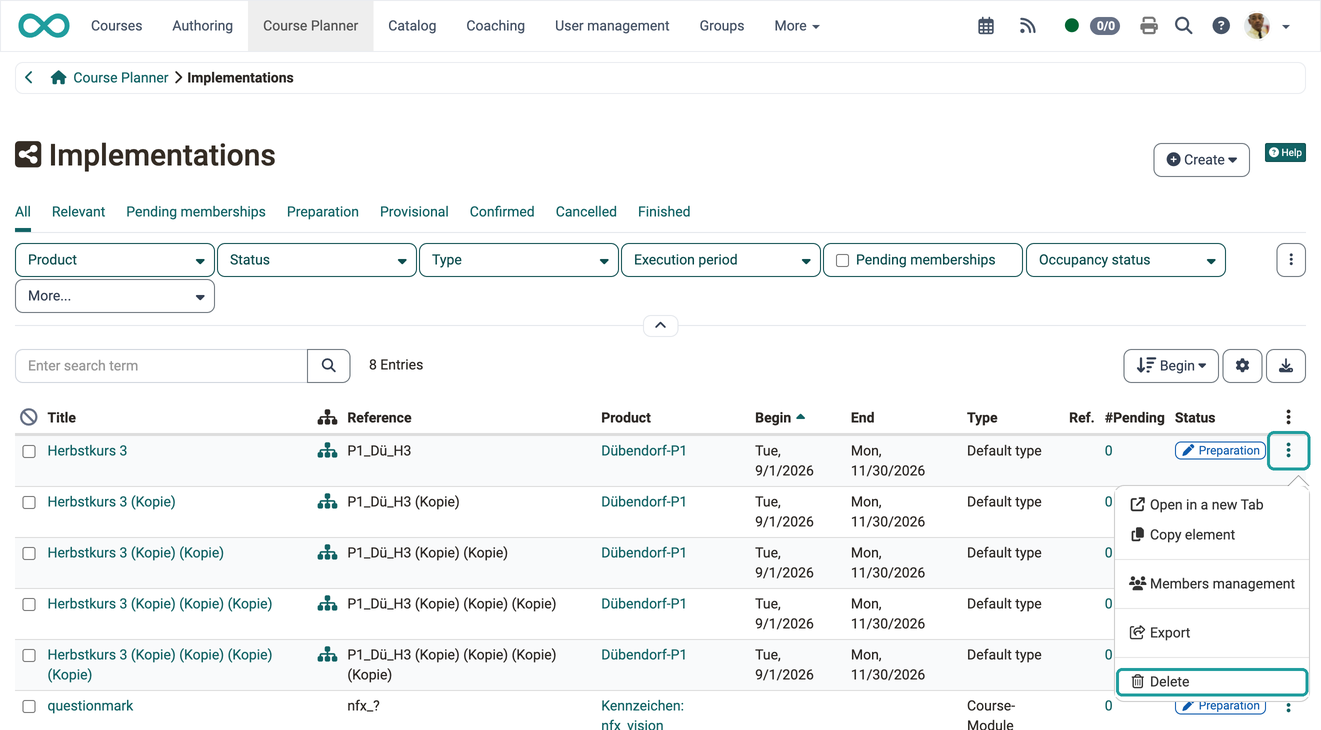Open the help question mark icon

tap(1221, 26)
